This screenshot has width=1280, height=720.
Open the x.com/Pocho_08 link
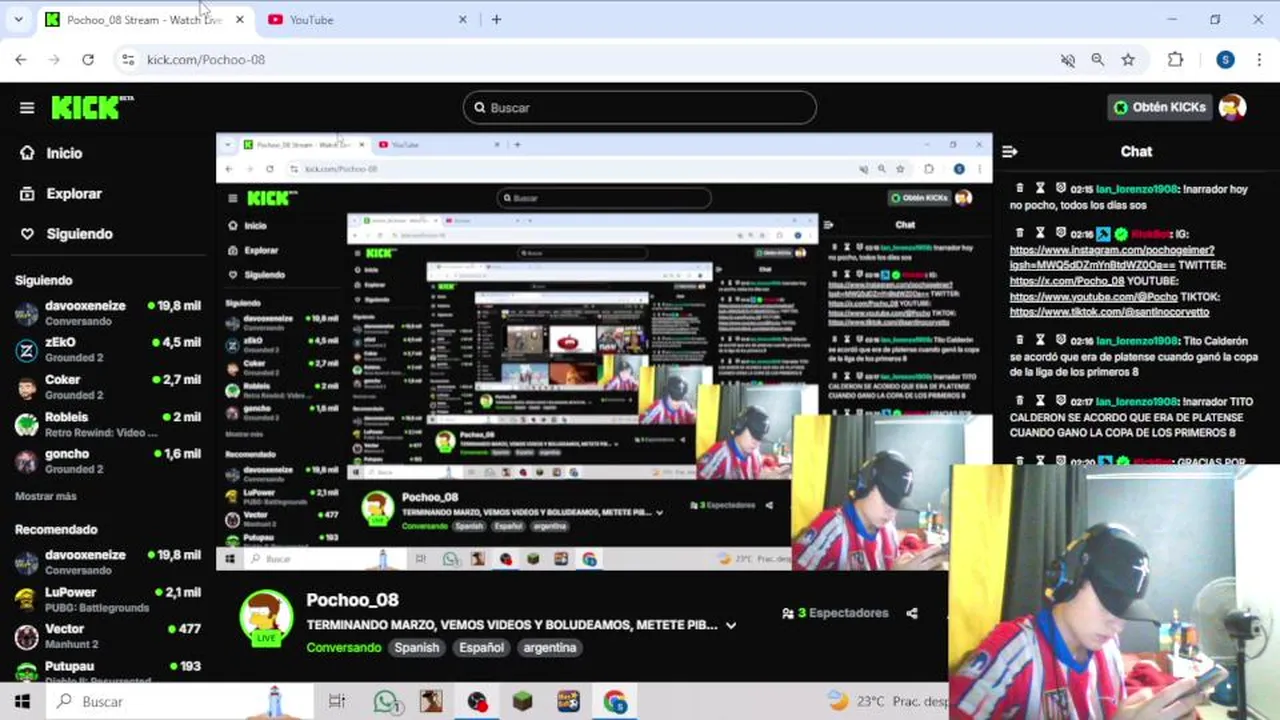pyautogui.click(x=1068, y=281)
